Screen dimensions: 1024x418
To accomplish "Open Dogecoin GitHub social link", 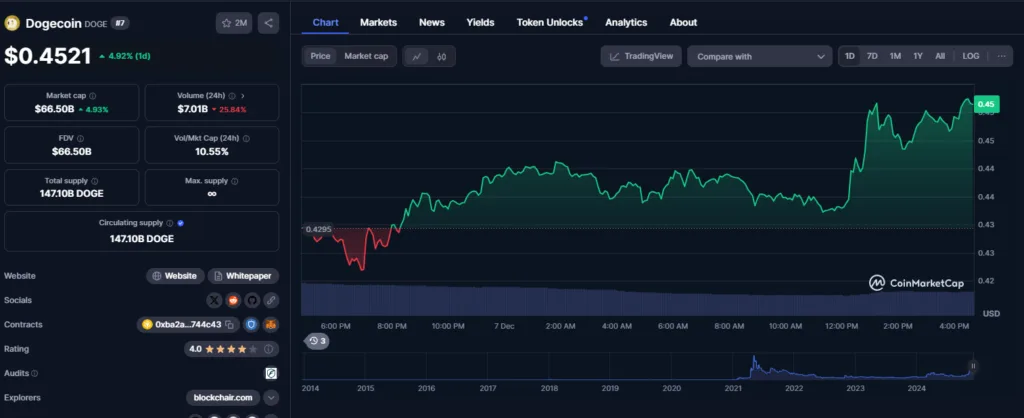I will click(x=251, y=300).
